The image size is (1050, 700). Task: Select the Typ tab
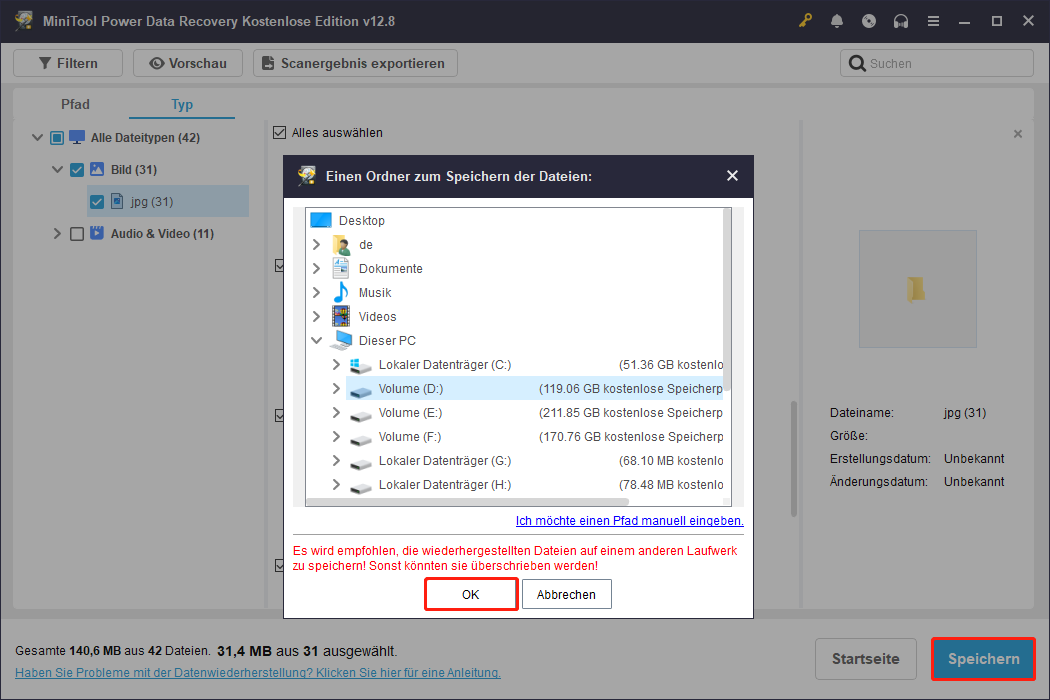182,104
